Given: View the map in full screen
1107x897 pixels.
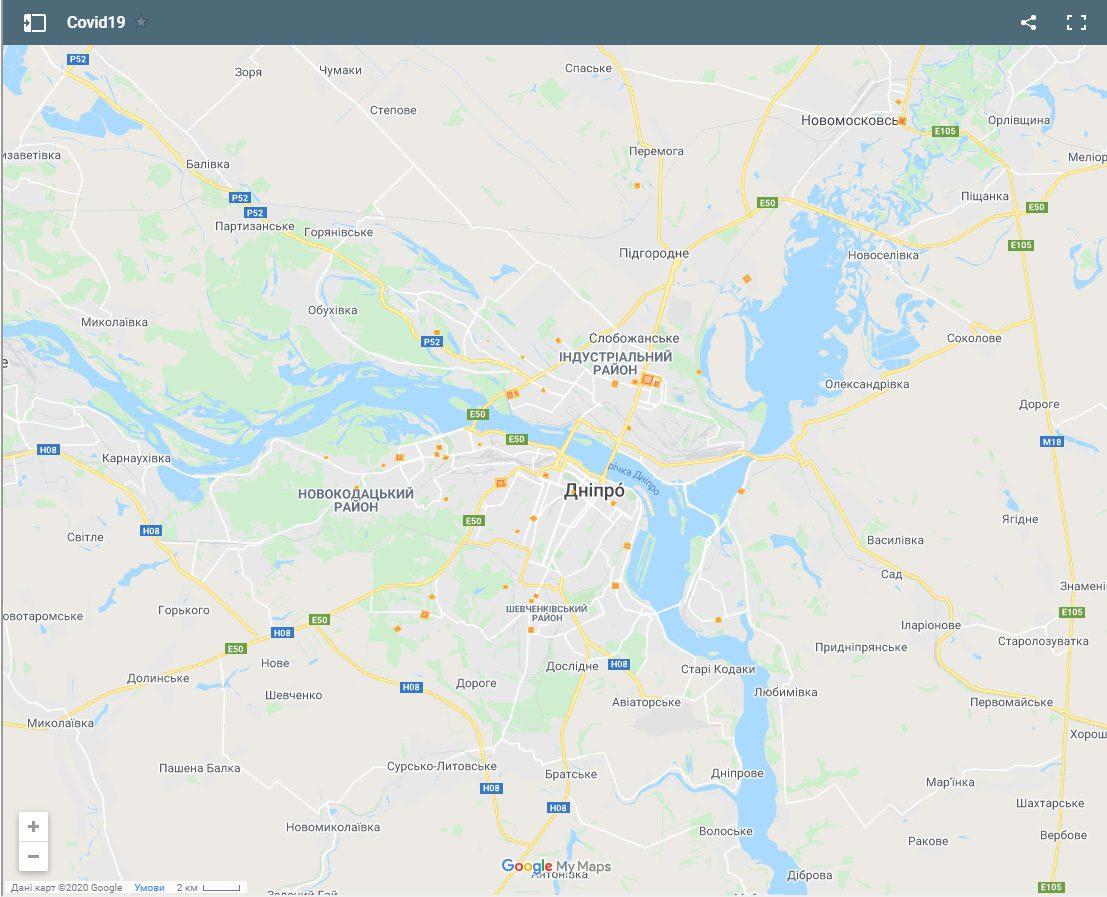Looking at the screenshot, I should (1076, 23).
